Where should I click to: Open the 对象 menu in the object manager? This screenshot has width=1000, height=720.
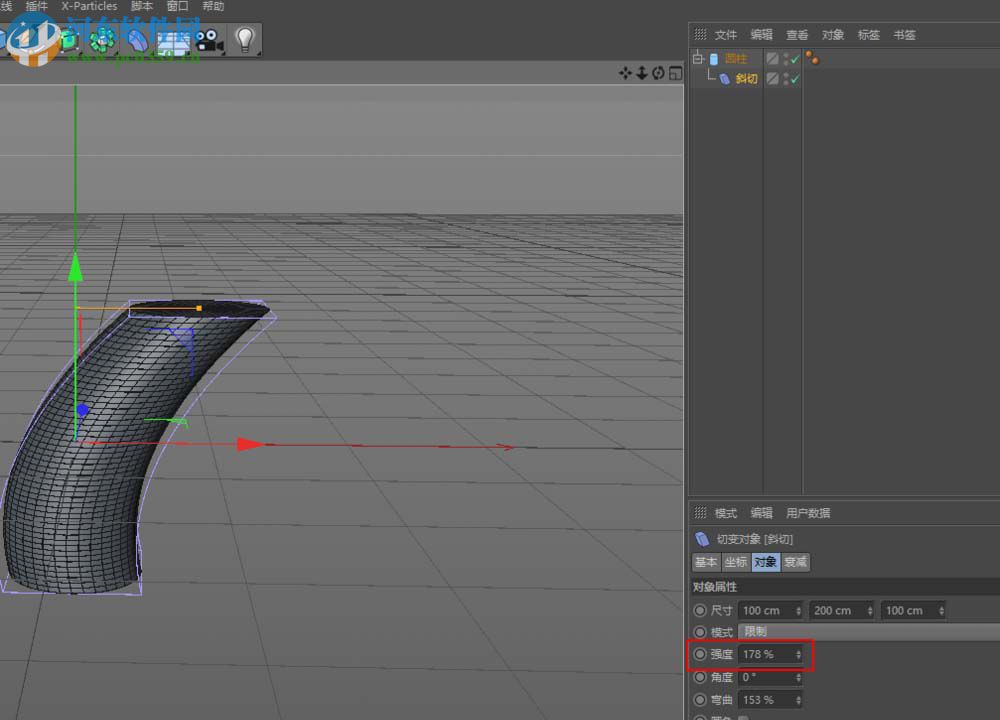click(833, 34)
